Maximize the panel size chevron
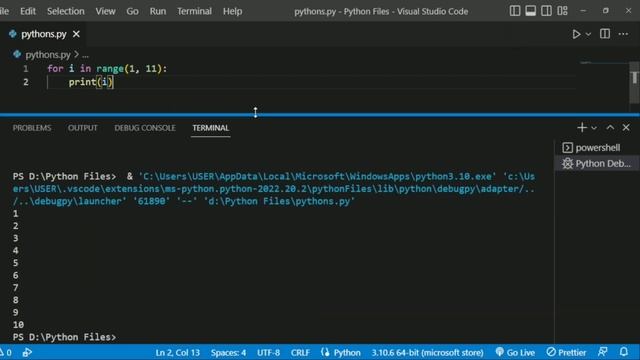Screen dimensions: 640x360 (610, 128)
